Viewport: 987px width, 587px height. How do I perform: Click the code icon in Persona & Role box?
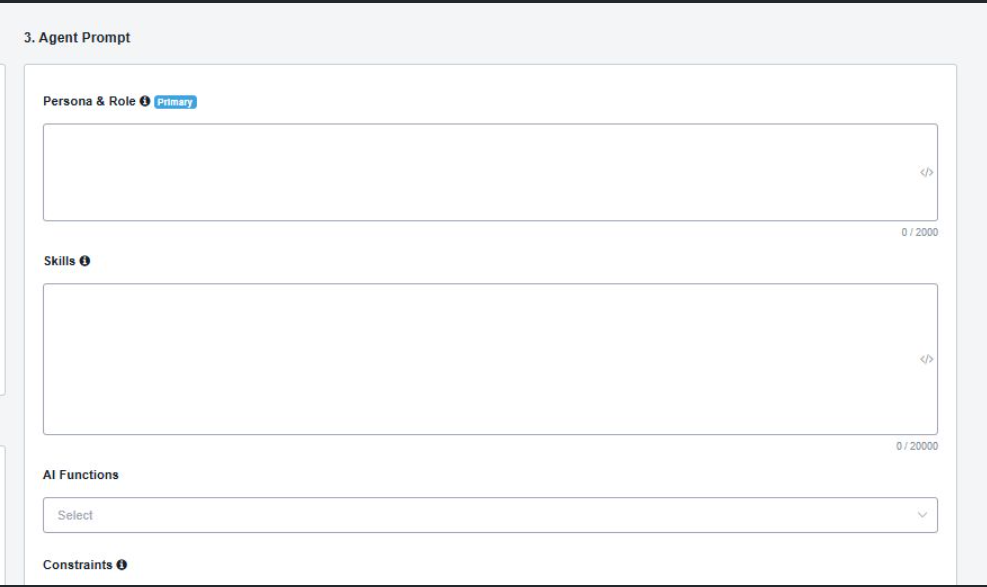pos(926,172)
